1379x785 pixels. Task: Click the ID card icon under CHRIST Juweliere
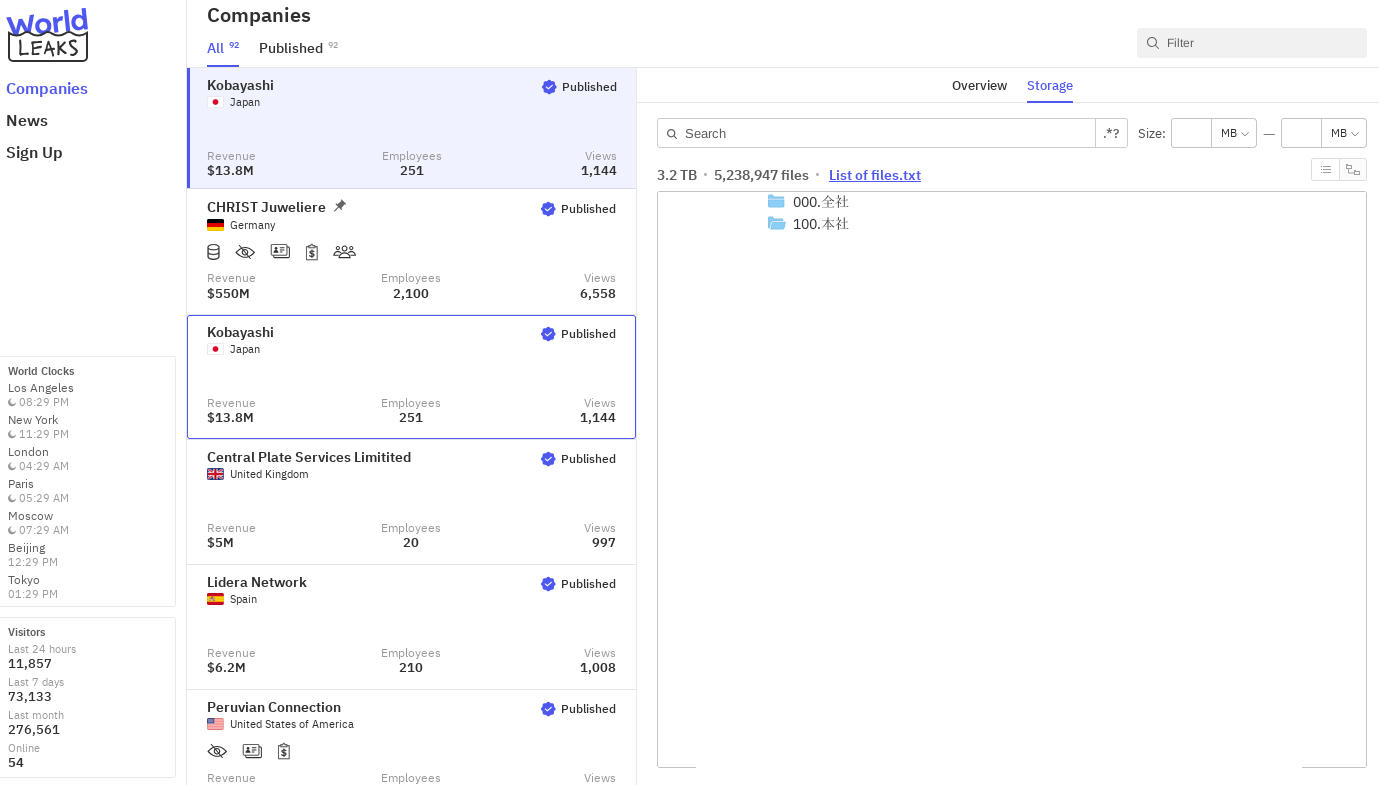click(x=280, y=252)
